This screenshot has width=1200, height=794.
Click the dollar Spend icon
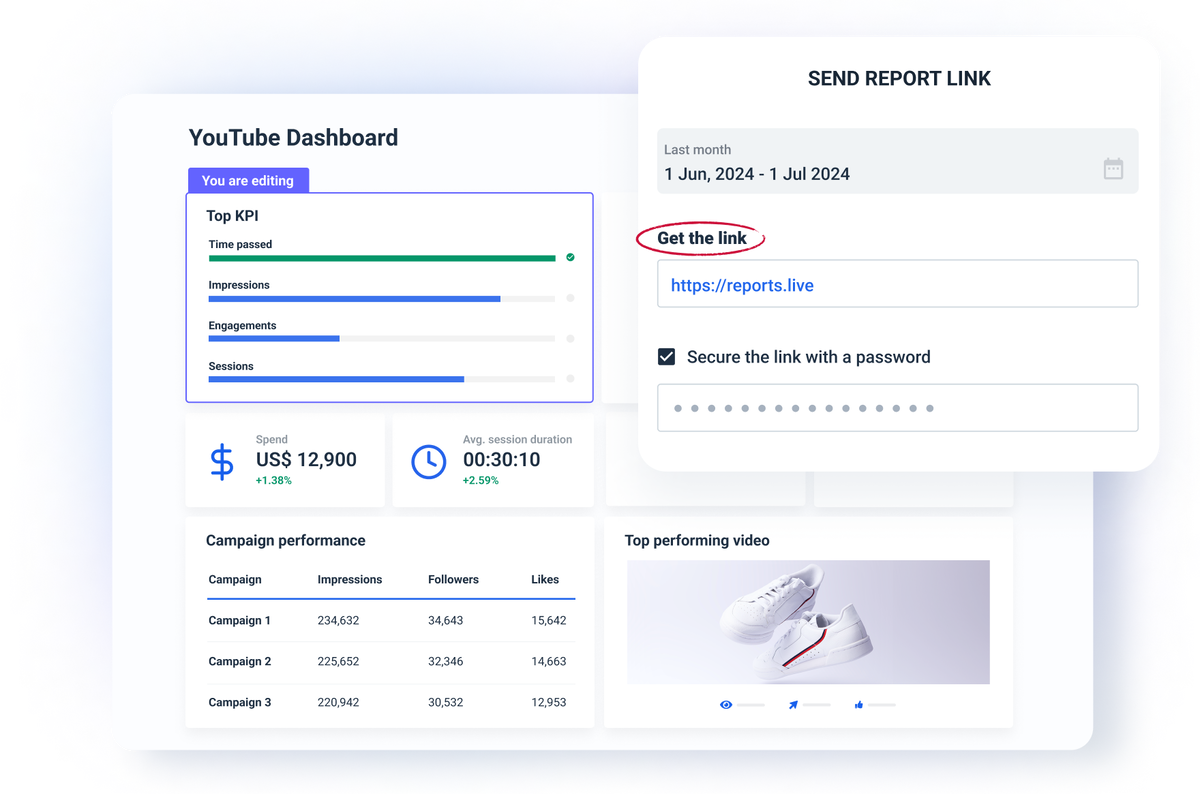[222, 461]
